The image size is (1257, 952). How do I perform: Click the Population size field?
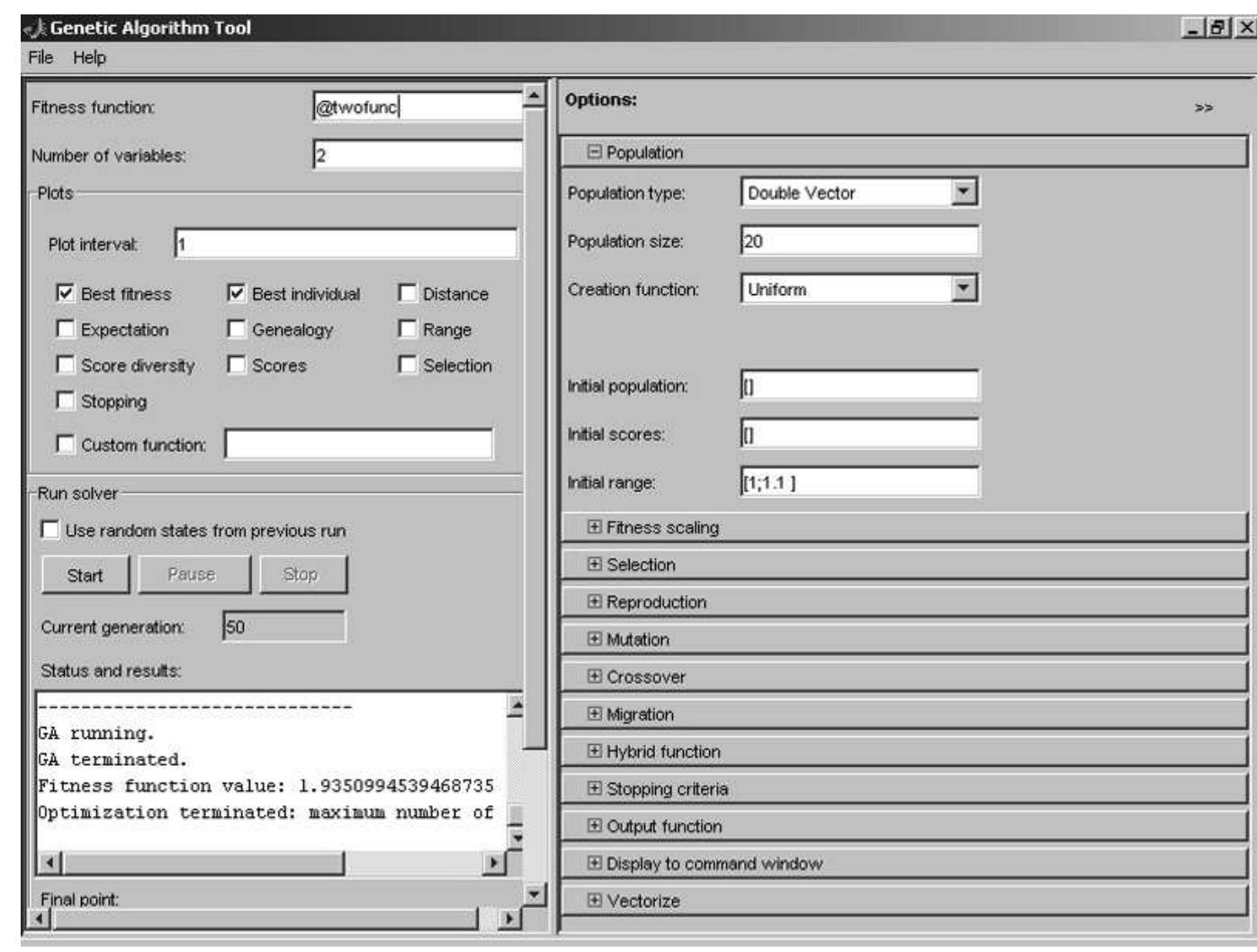coord(859,241)
